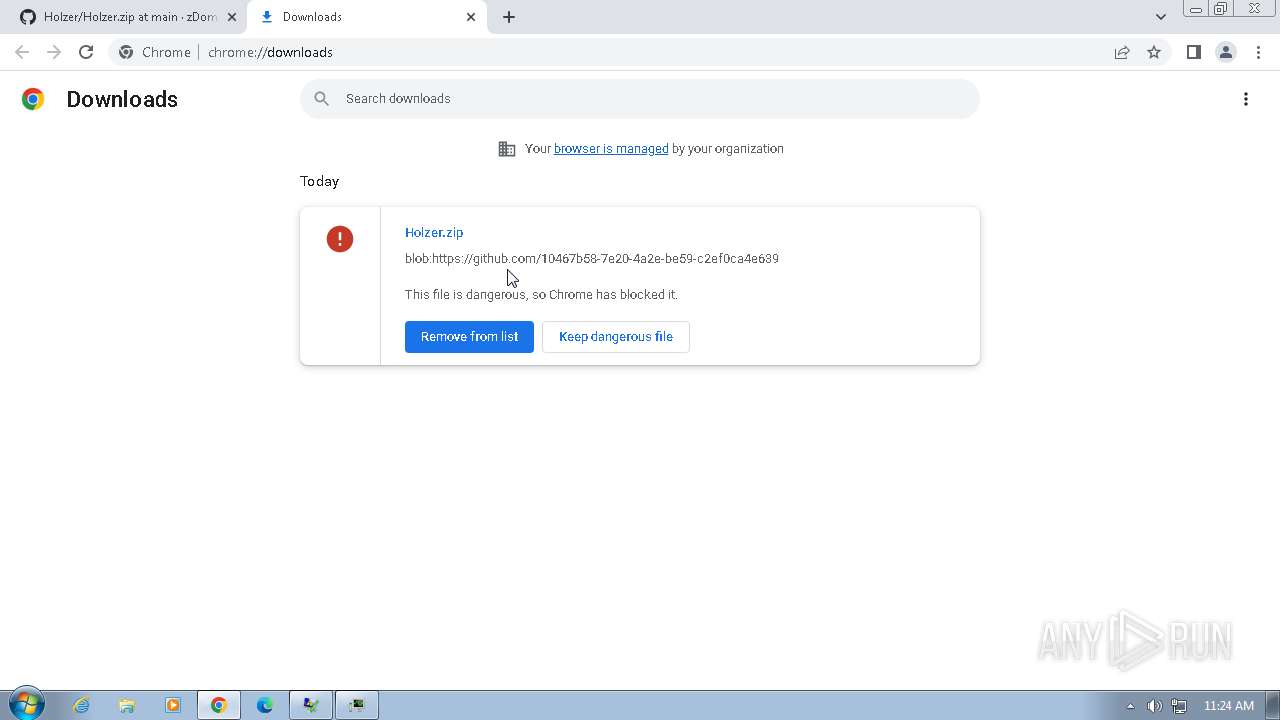Click the 11:24 AM taskbar clock
This screenshot has width=1280, height=720.
click(x=1229, y=706)
